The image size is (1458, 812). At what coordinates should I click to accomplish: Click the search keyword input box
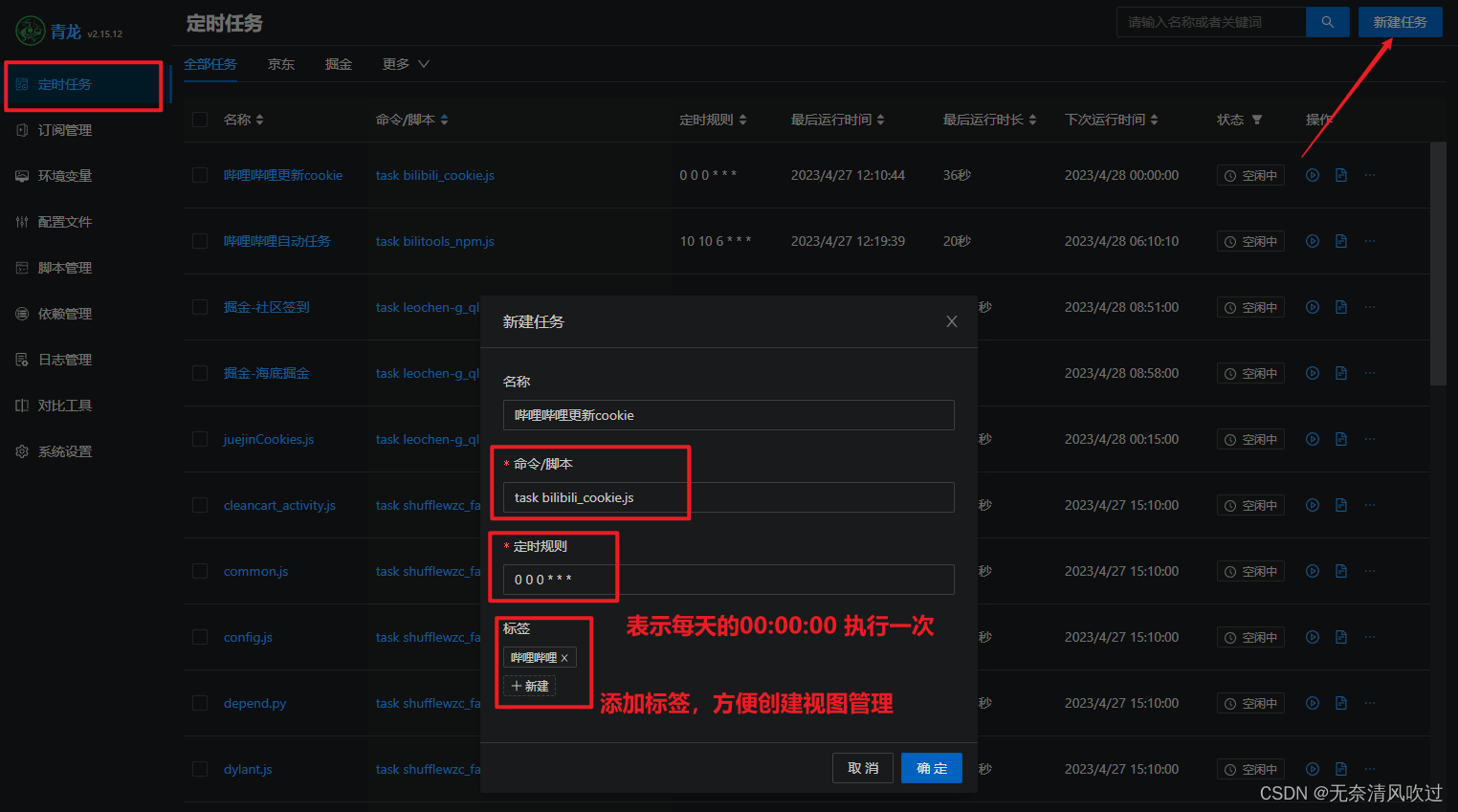coord(1211,22)
